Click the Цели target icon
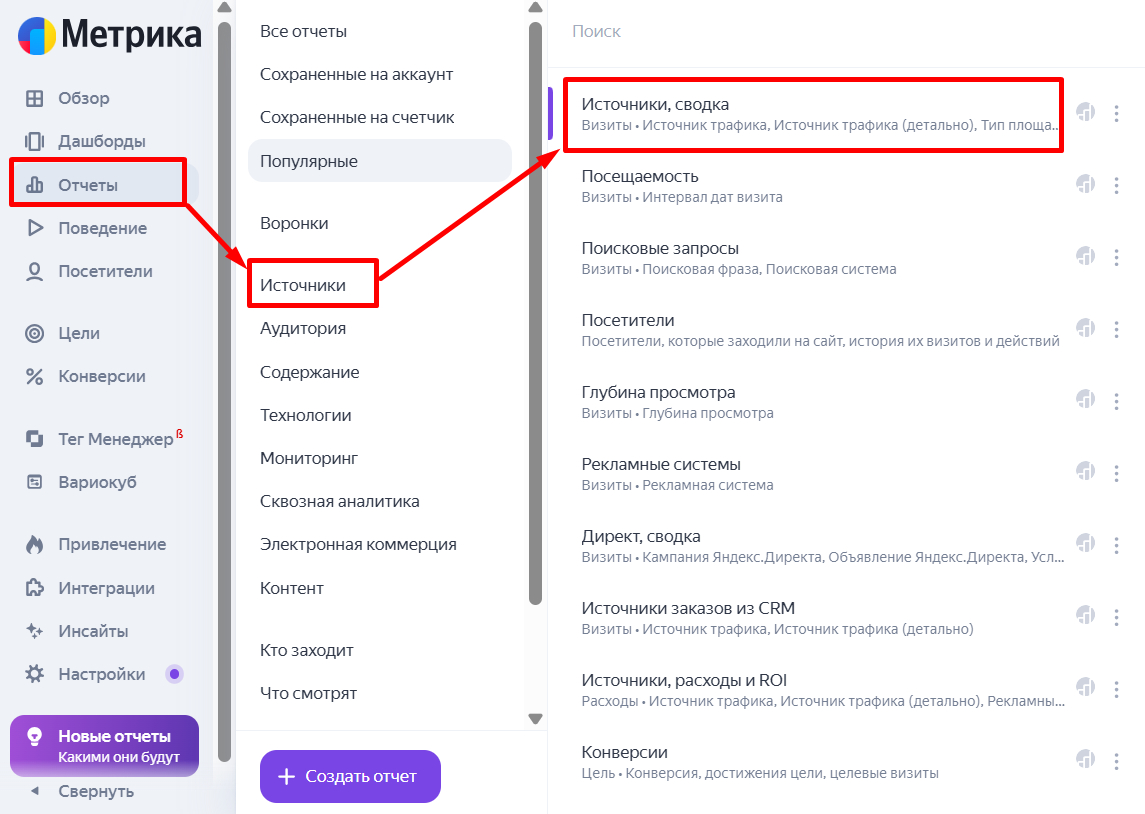Screen dimensions: 1145x814 click(x=35, y=333)
